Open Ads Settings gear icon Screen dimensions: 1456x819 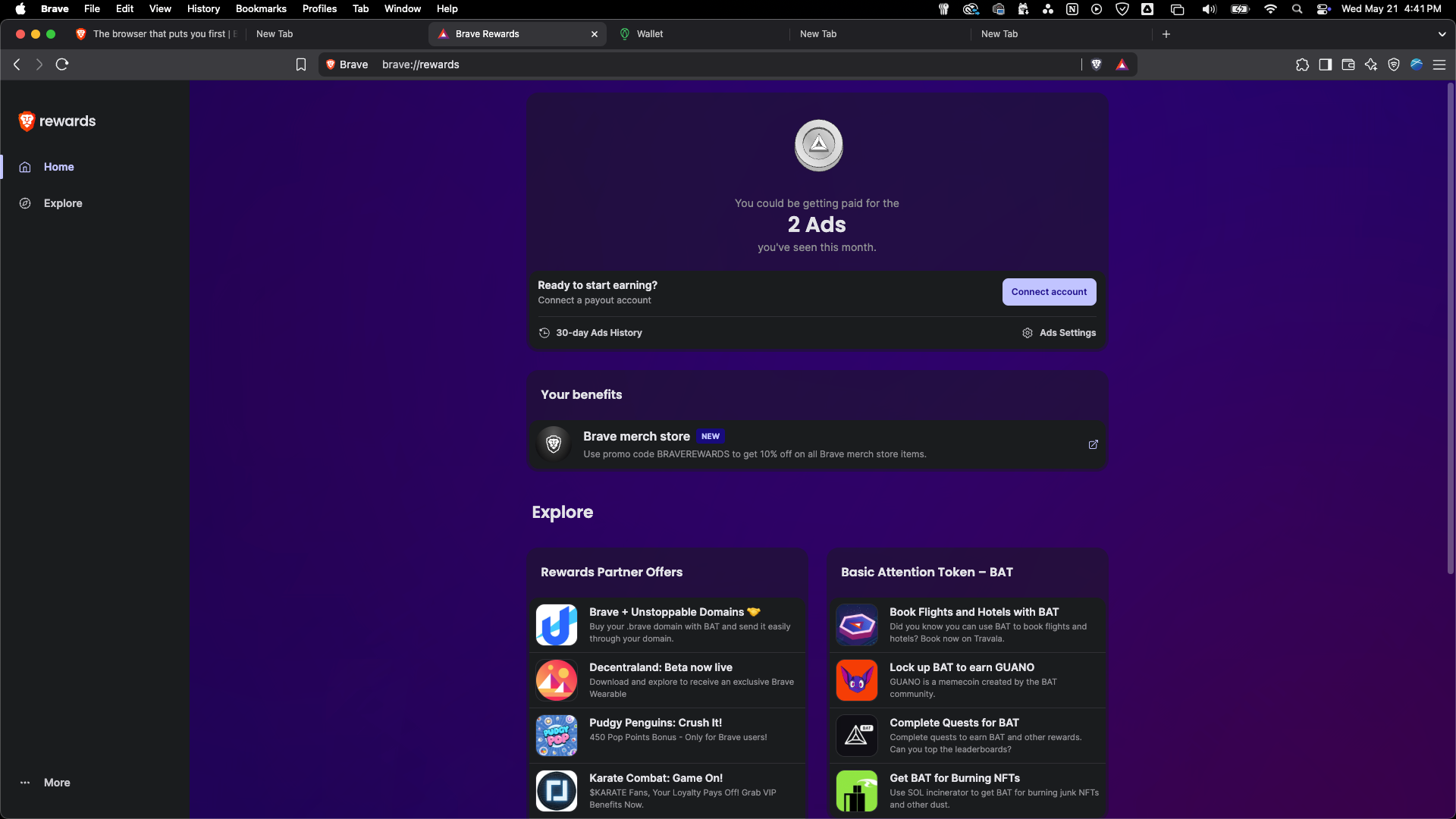1059,332
